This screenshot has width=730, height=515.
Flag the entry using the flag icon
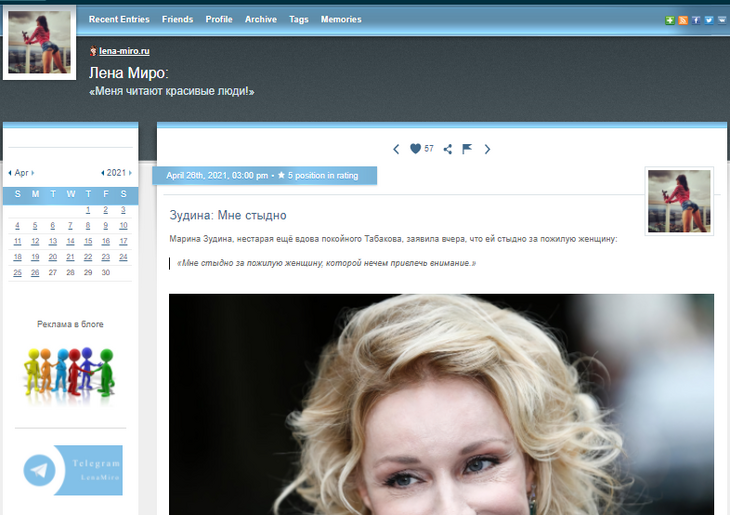[x=467, y=149]
